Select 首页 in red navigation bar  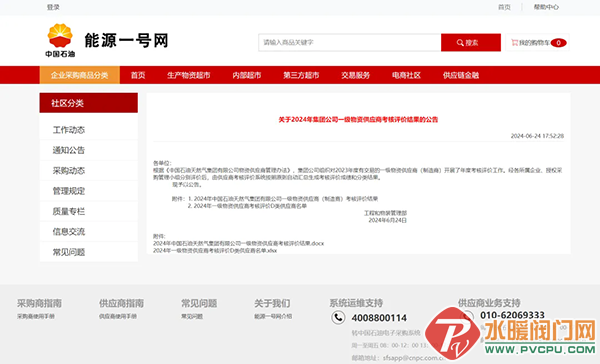(138, 75)
